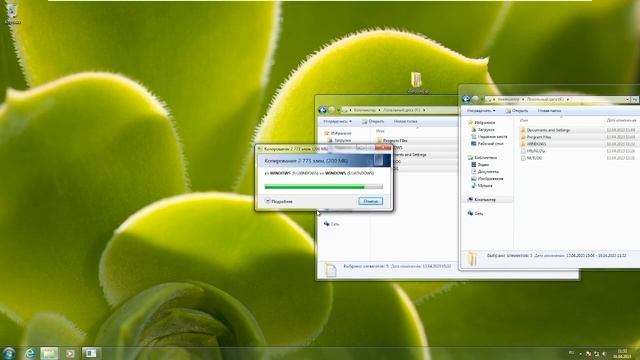The width and height of the screenshot is (640, 360).
Task: Select Избранное in the rear Explorer sidebar
Action: 338,133
